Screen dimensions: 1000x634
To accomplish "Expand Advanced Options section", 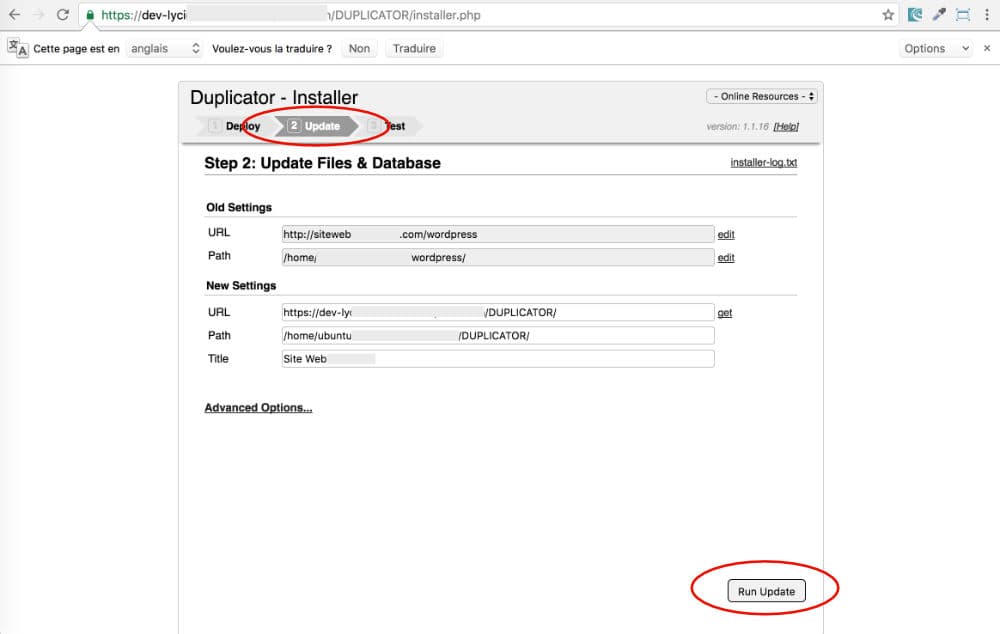I will [x=258, y=408].
